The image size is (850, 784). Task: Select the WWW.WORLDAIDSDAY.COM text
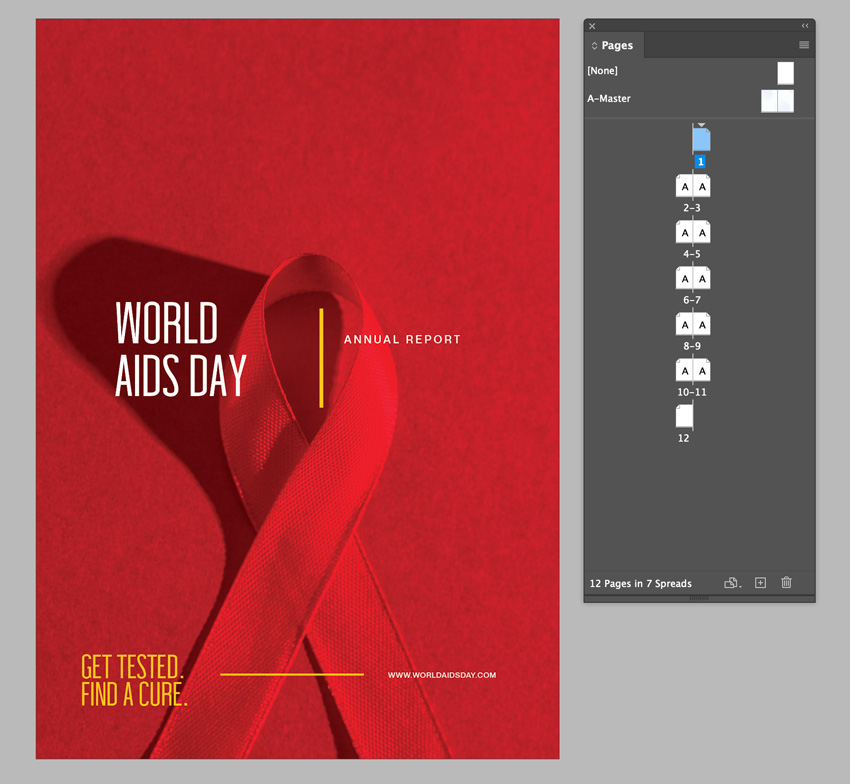tap(442, 675)
